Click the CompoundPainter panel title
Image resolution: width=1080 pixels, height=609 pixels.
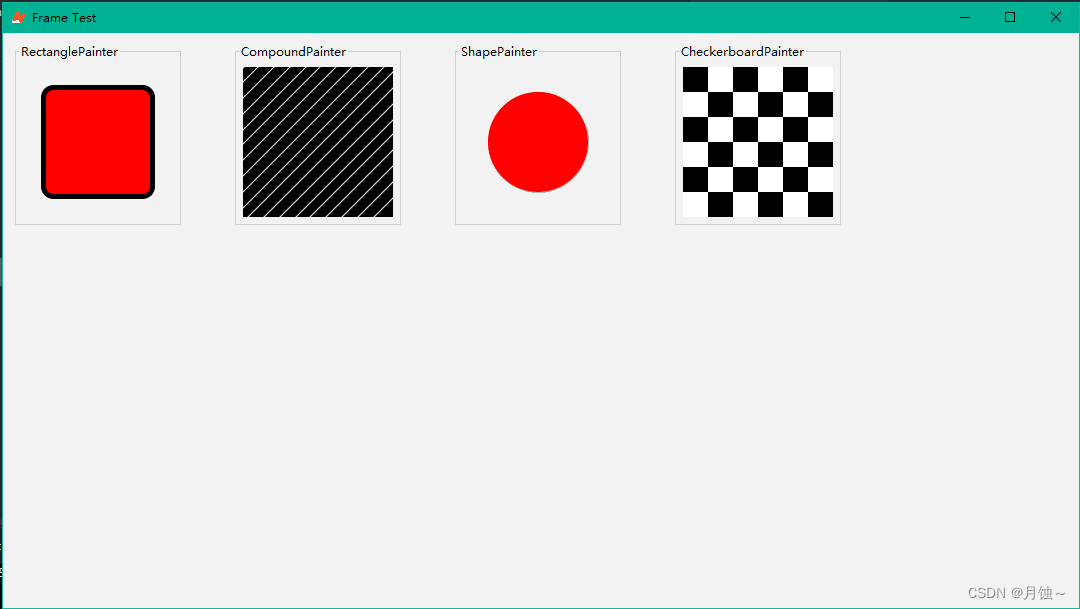[x=293, y=52]
